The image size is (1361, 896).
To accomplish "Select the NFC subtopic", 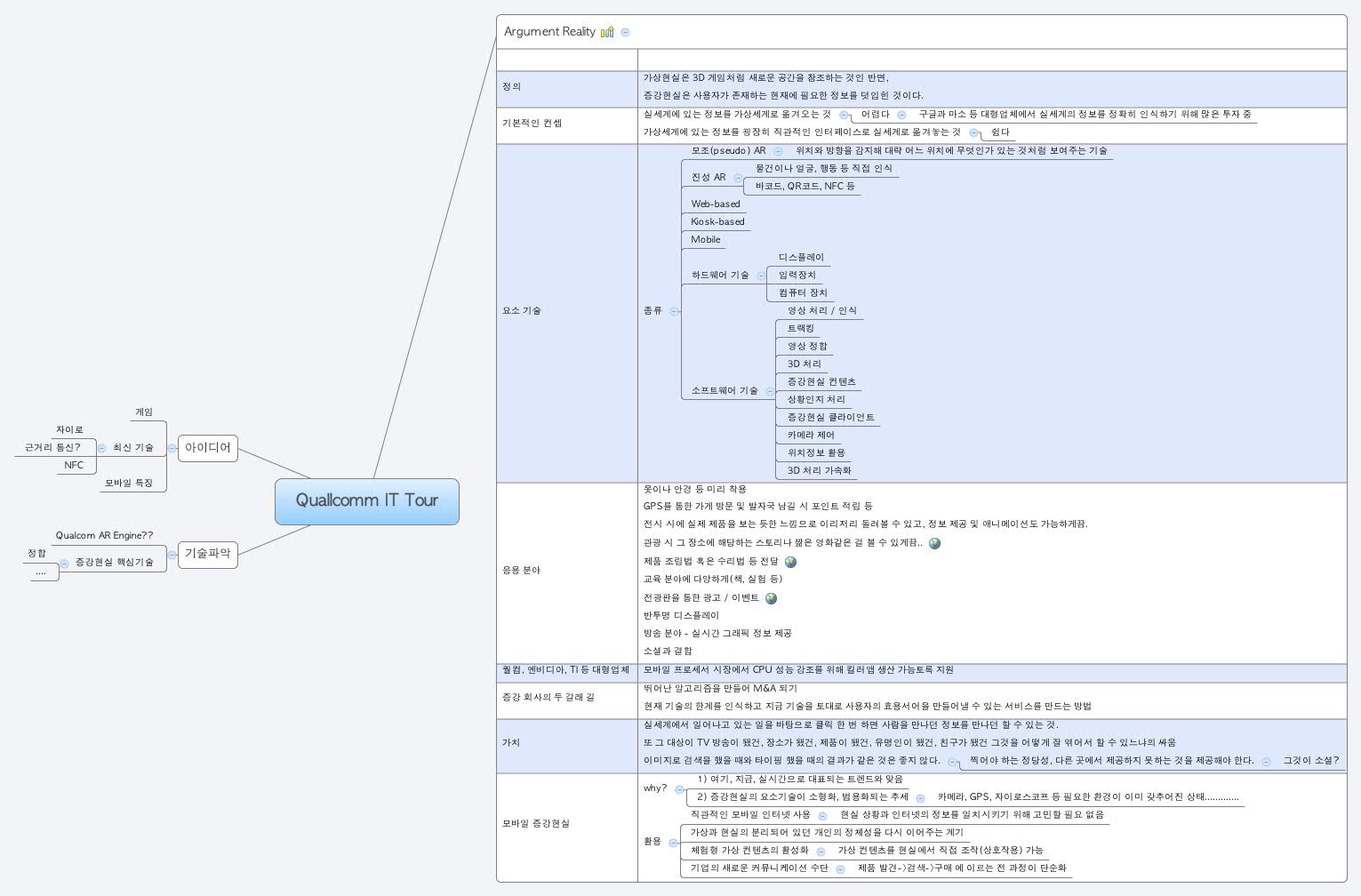I will tap(74, 465).
